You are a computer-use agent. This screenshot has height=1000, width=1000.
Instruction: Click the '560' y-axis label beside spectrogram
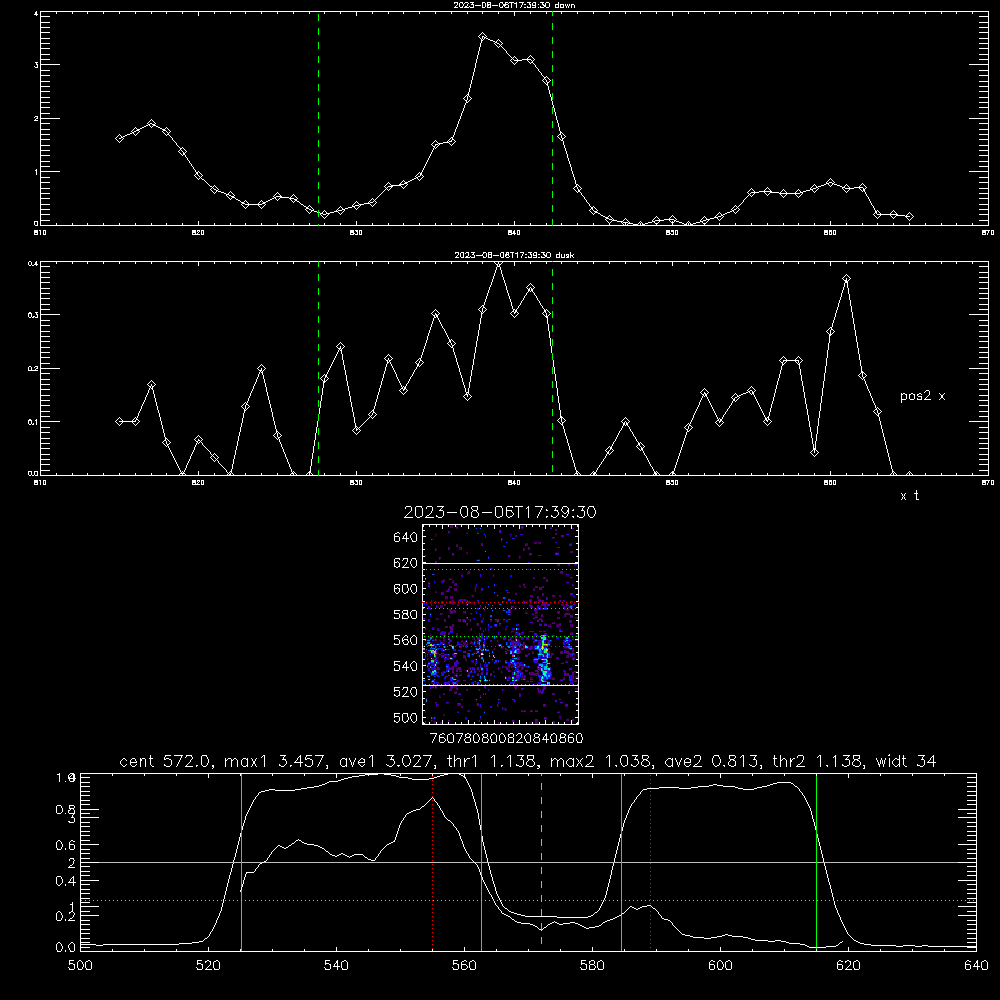[x=406, y=640]
